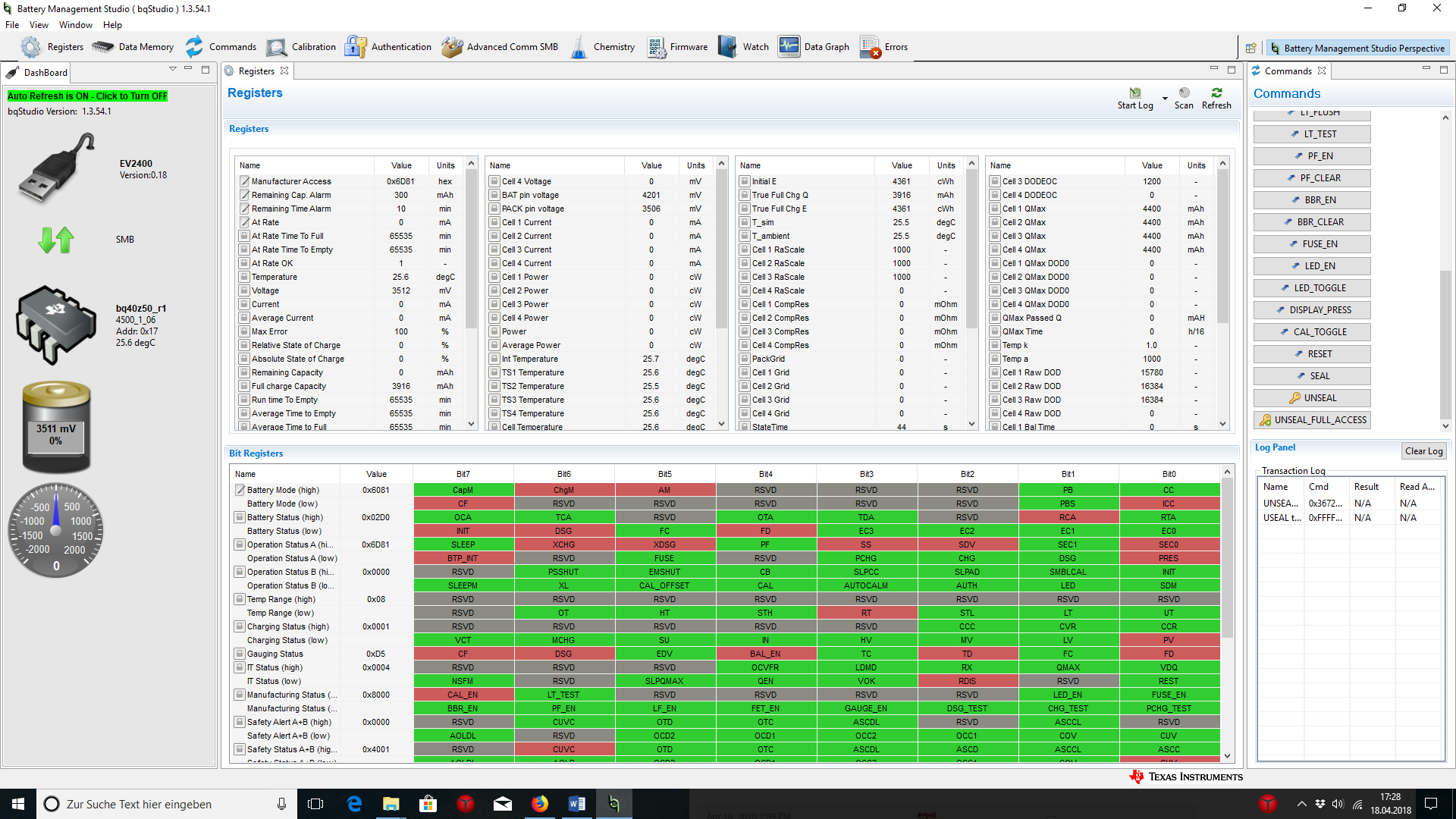The image size is (1456, 819).
Task: Click the UNSEAL_FULL_ACCESS command button
Action: pos(1312,420)
